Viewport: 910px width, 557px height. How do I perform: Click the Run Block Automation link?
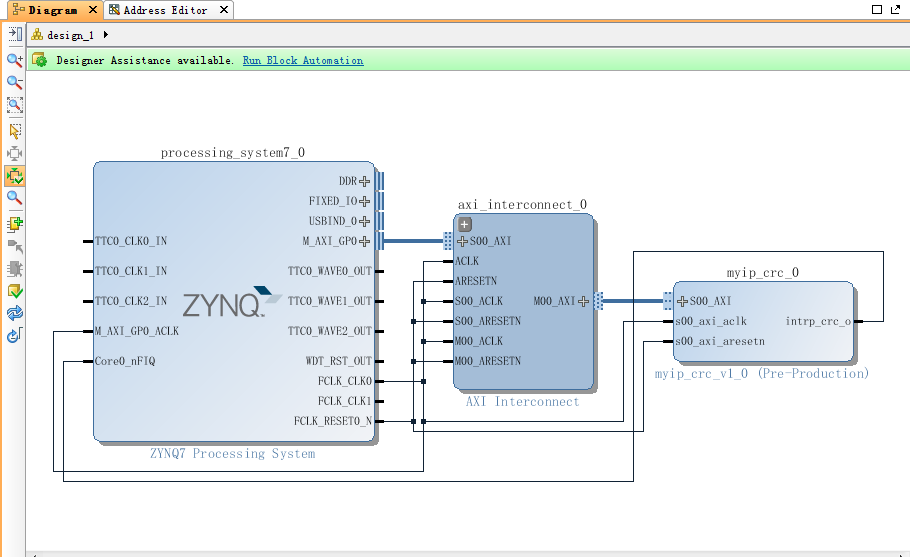(x=303, y=60)
